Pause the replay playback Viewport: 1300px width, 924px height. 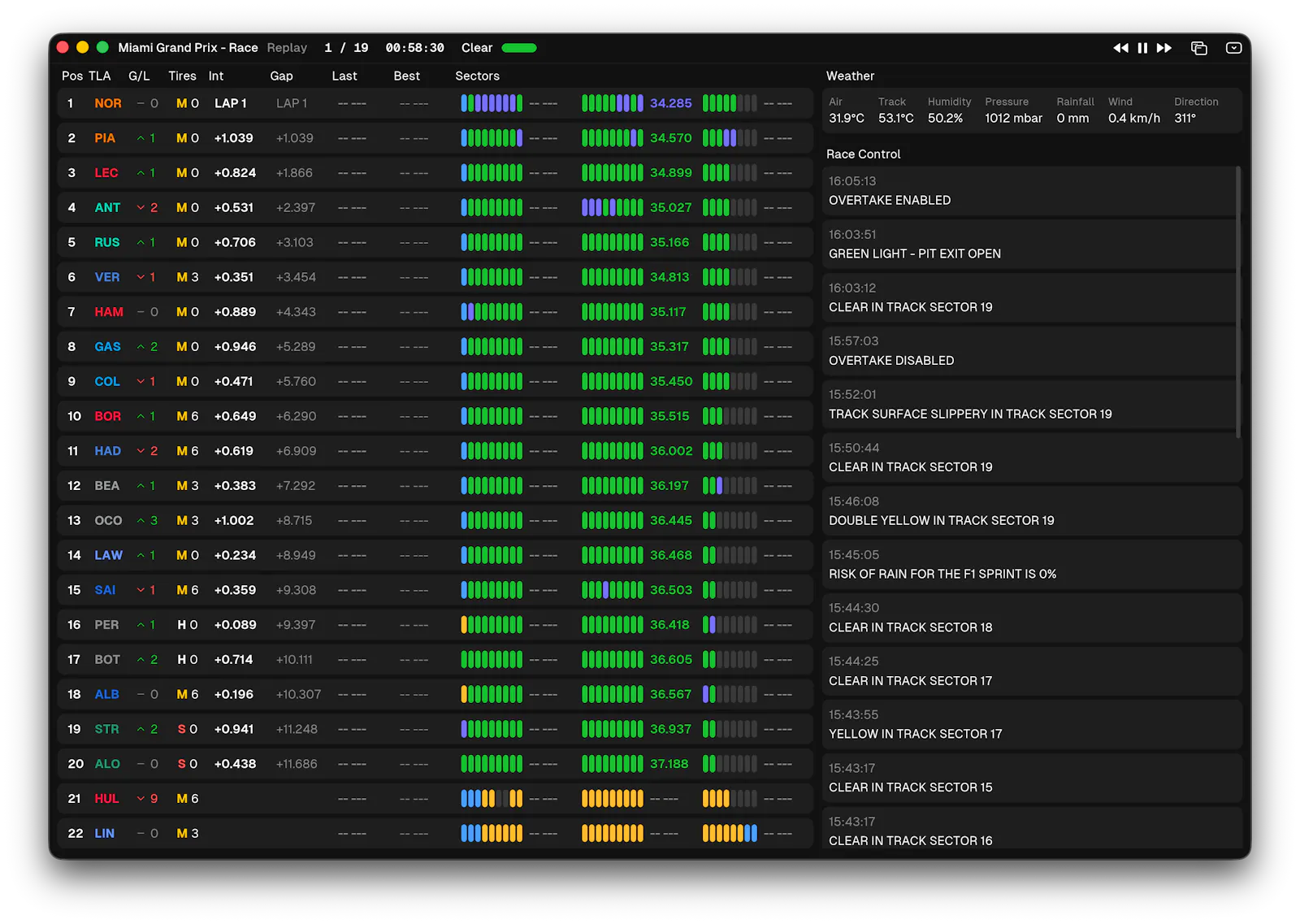tap(1142, 48)
